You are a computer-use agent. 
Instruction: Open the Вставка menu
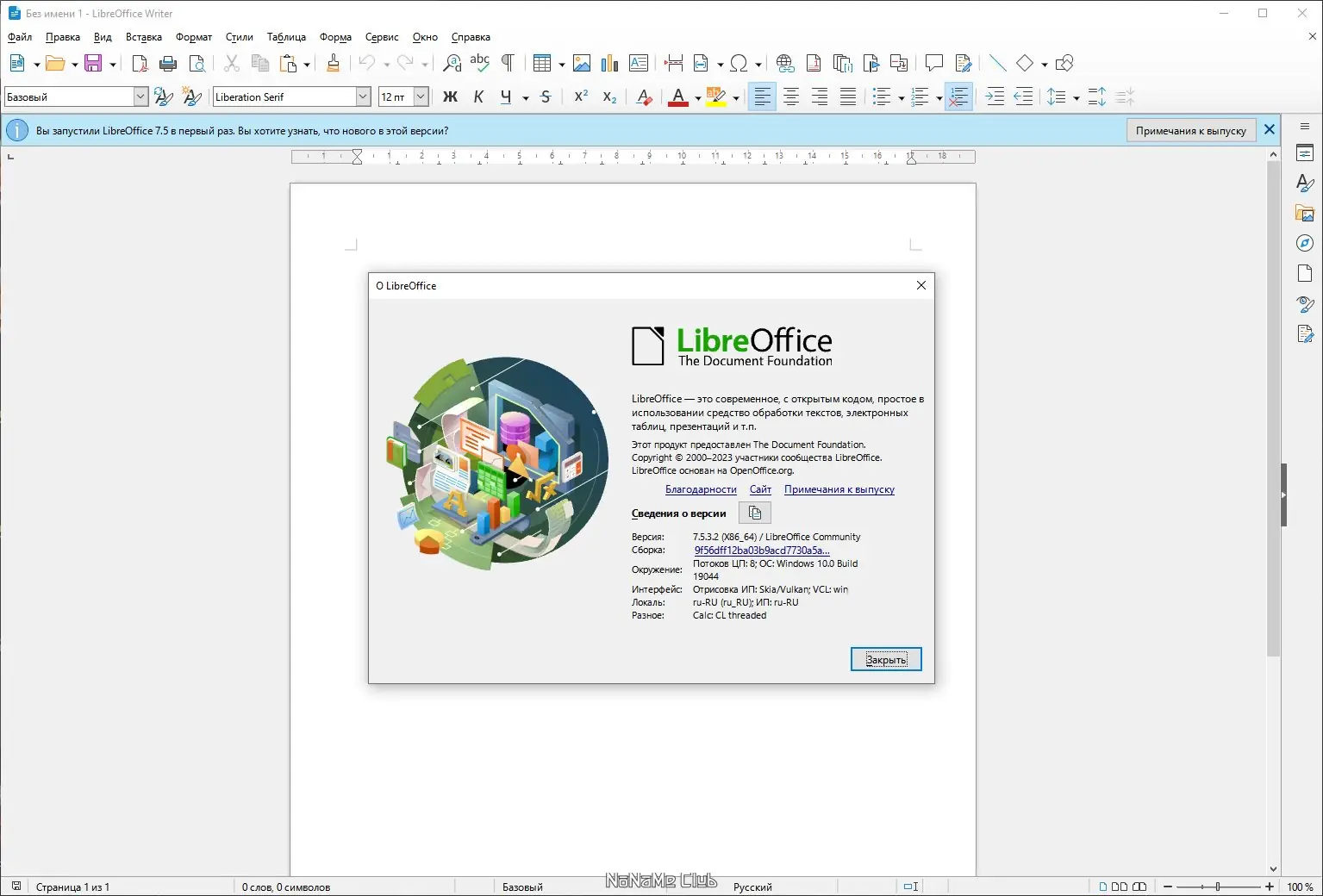(144, 37)
